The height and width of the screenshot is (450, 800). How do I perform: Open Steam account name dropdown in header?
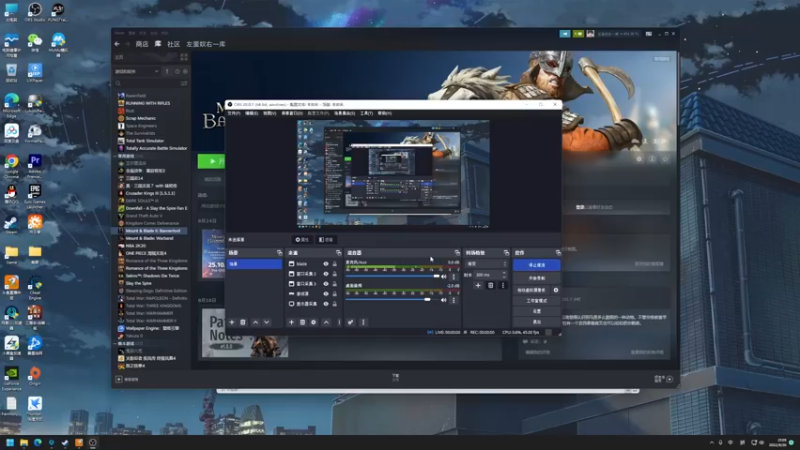click(617, 34)
